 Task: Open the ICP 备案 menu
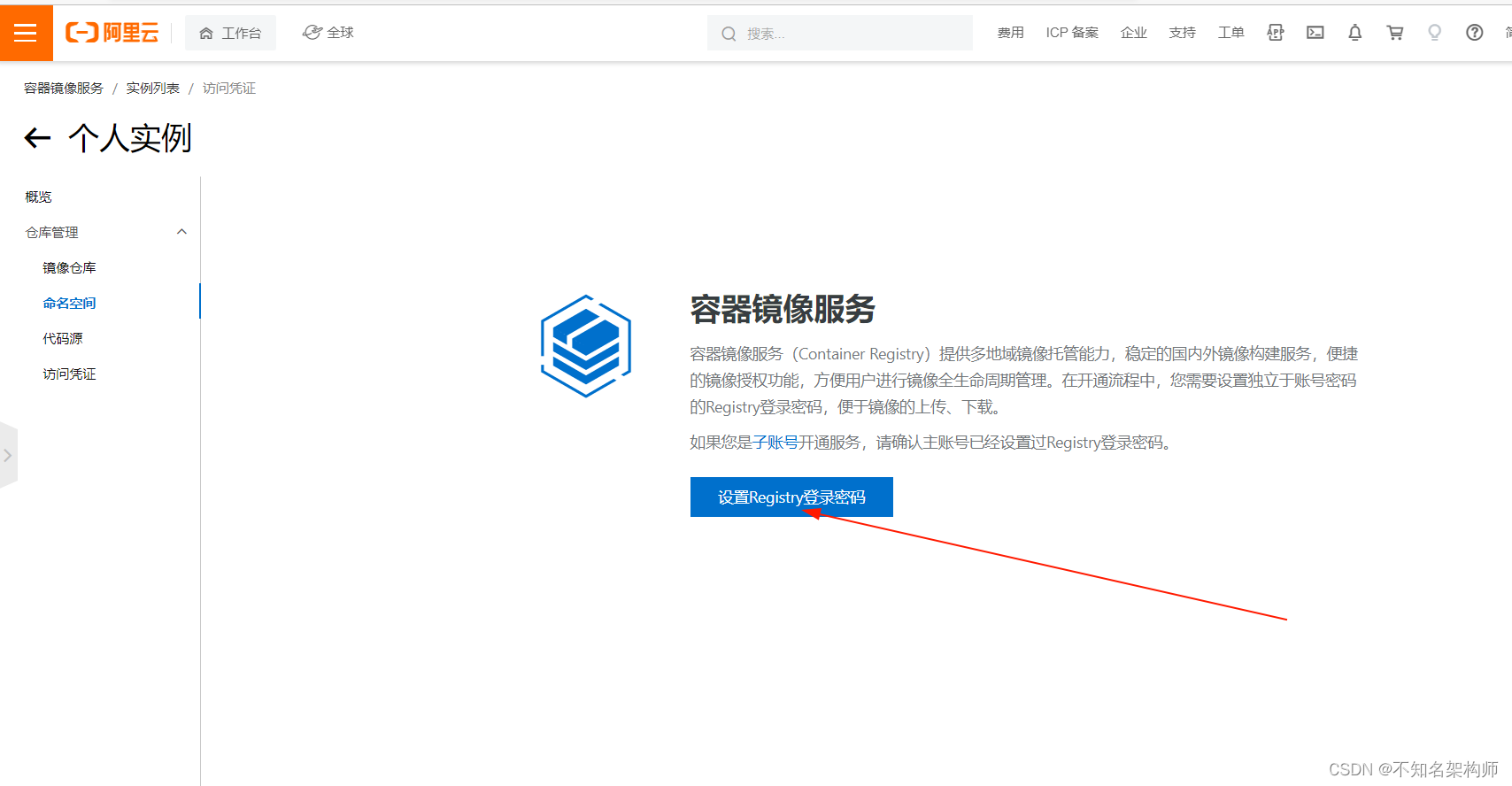click(x=1072, y=33)
